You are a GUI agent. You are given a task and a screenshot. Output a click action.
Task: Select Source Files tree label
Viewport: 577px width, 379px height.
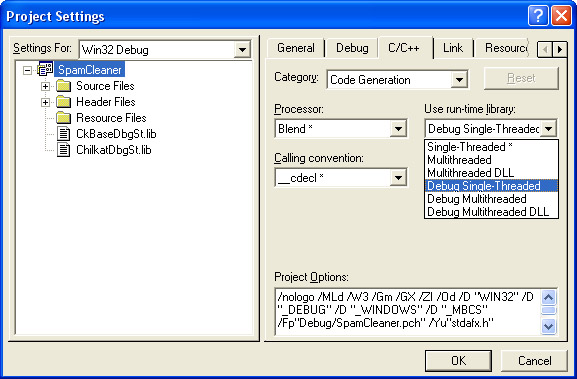point(105,86)
